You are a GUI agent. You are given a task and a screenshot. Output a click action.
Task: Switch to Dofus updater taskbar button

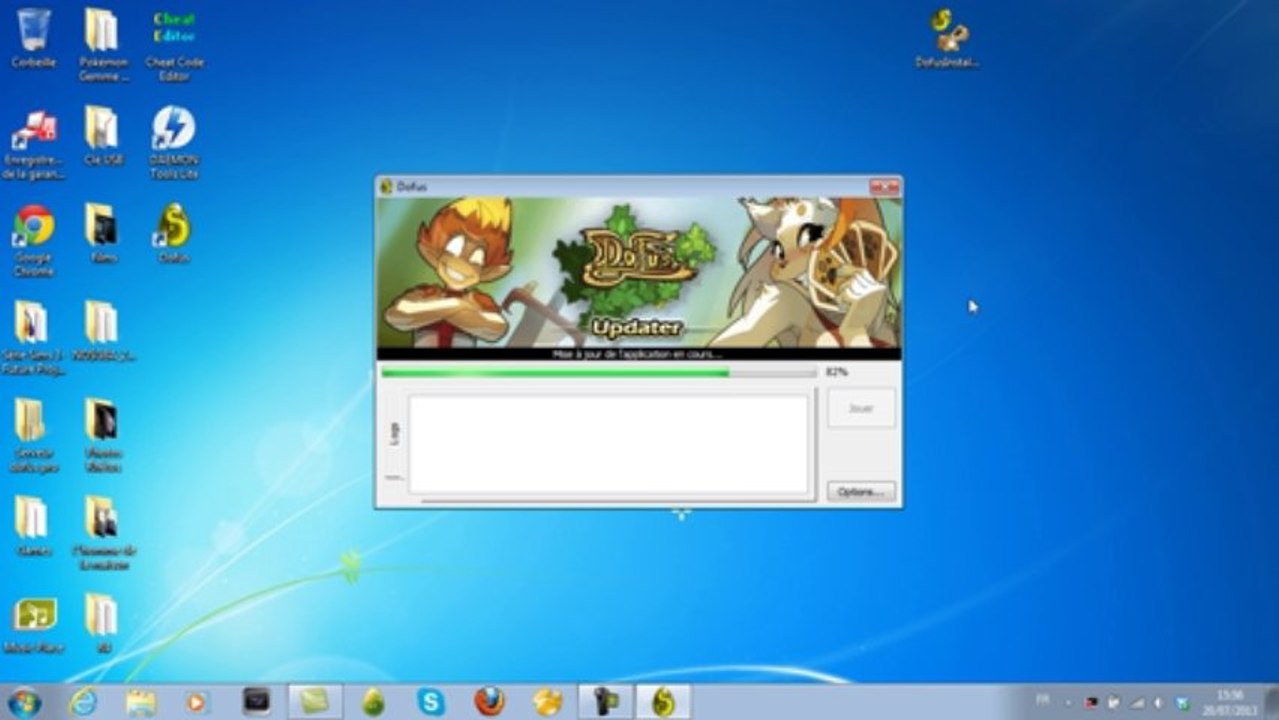point(663,702)
